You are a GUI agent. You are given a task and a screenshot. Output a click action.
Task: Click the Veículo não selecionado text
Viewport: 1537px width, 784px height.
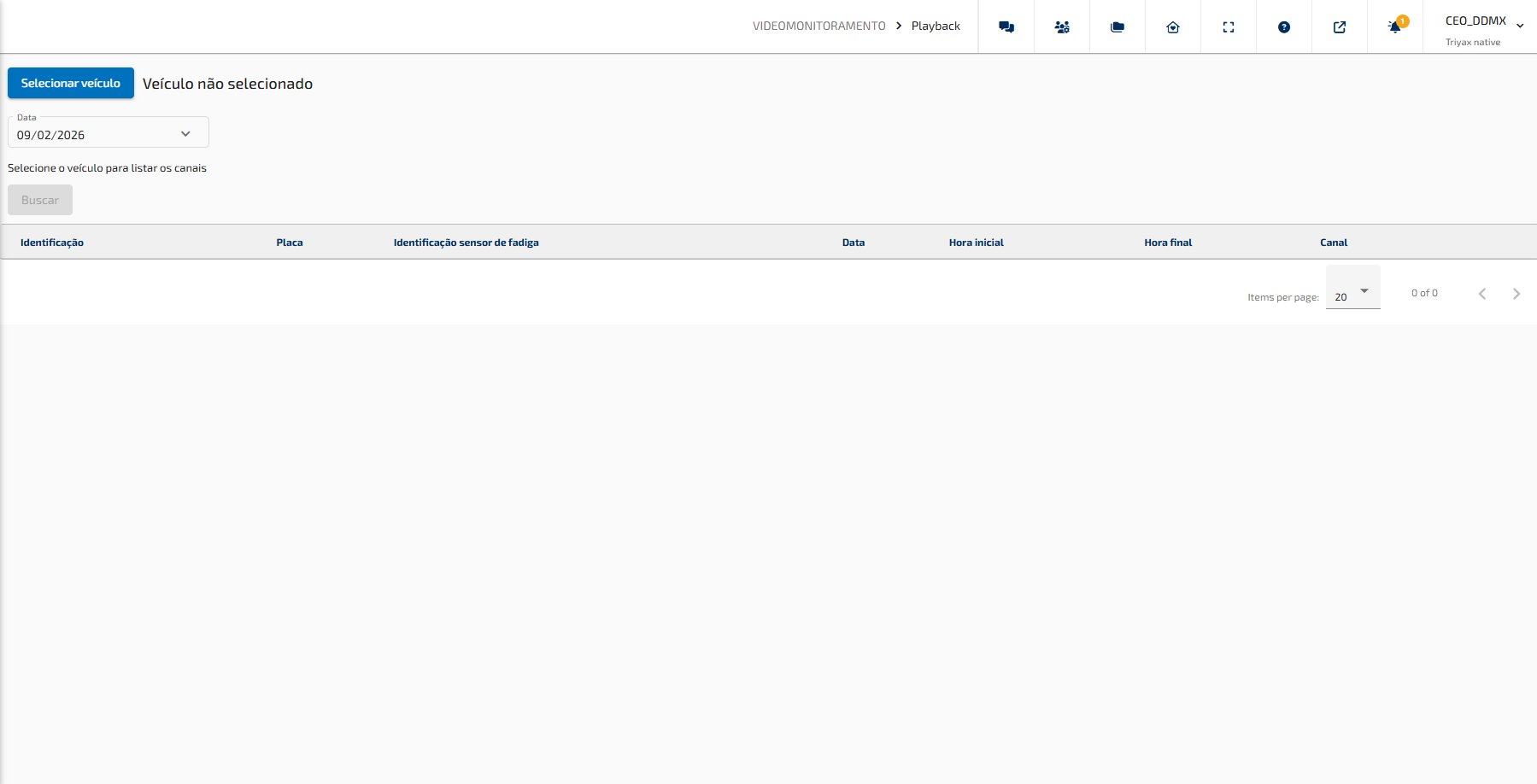(x=227, y=84)
